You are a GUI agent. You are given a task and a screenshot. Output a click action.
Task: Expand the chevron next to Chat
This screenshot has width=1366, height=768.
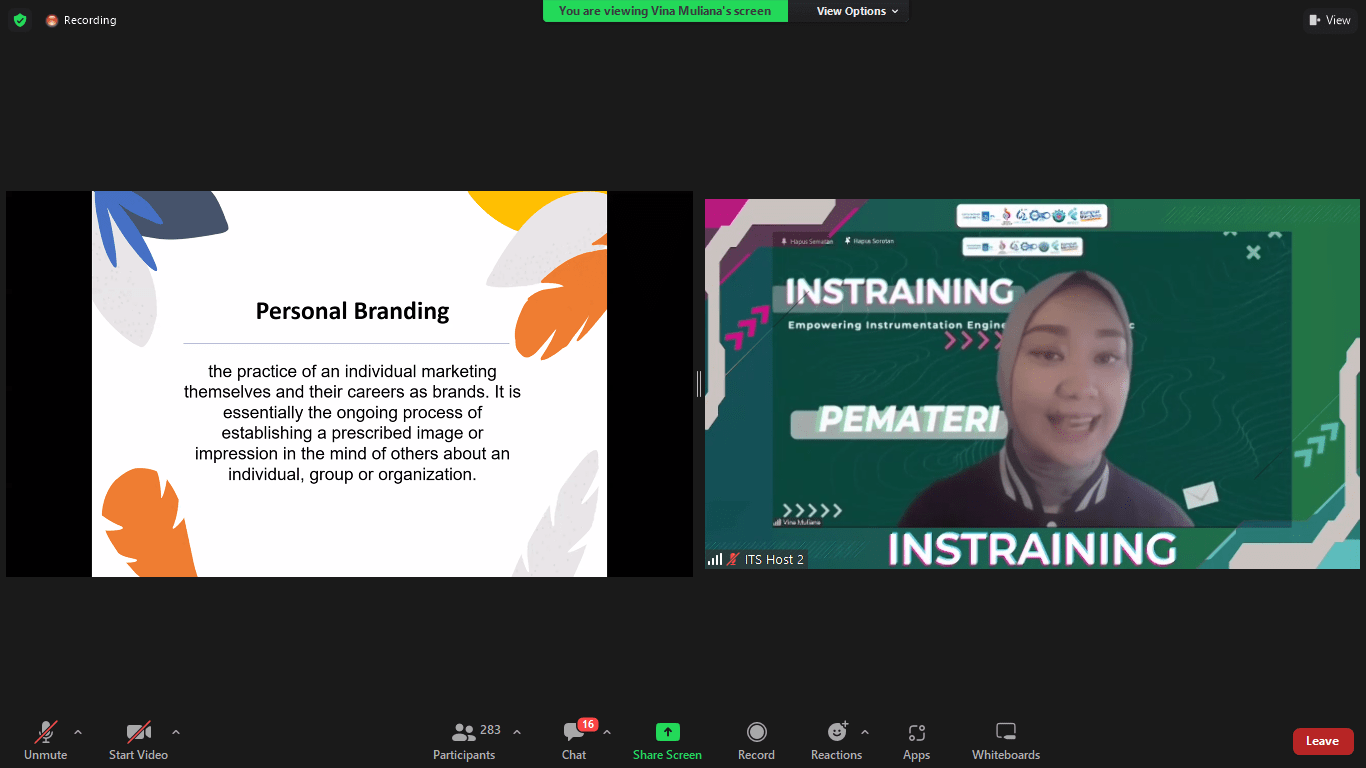point(607,732)
